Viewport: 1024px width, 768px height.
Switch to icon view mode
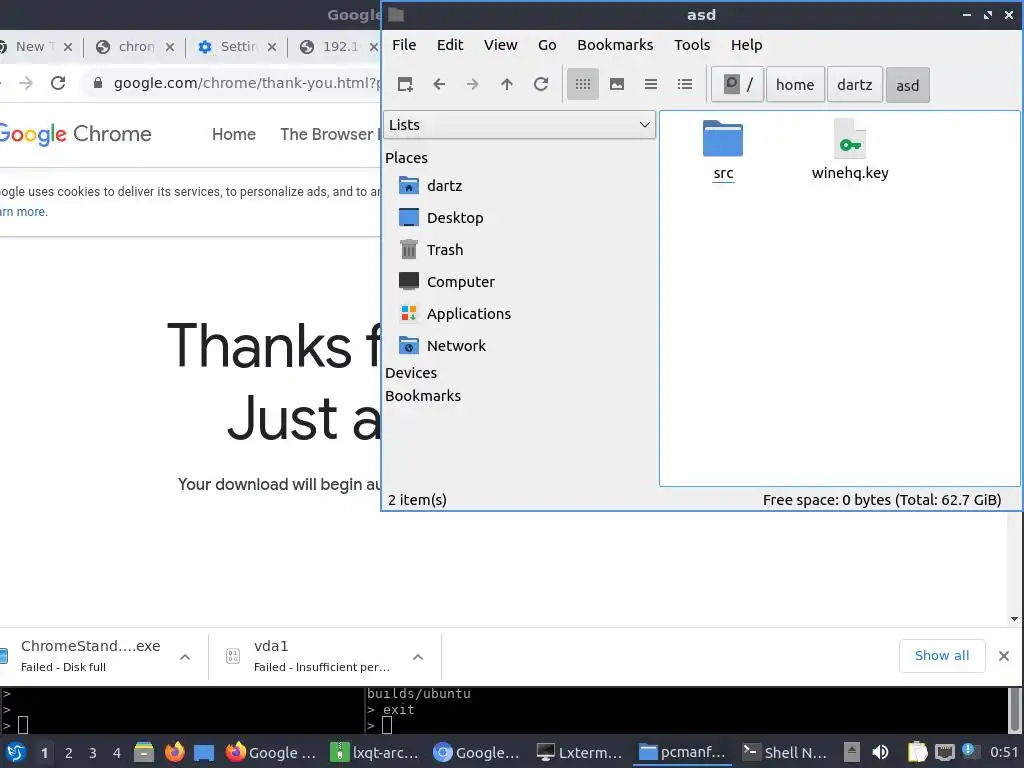click(x=583, y=84)
